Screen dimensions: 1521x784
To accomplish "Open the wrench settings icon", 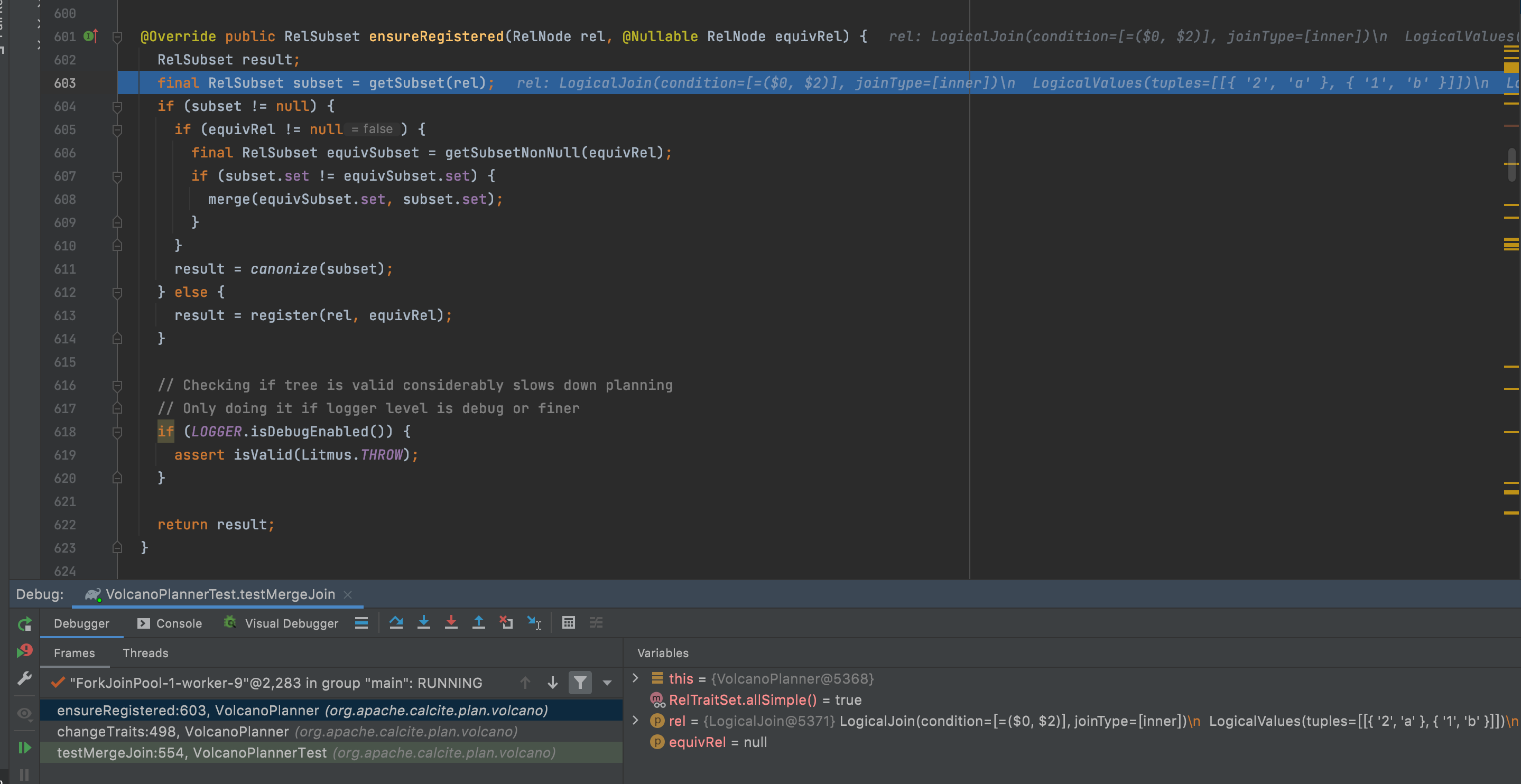I will [24, 679].
